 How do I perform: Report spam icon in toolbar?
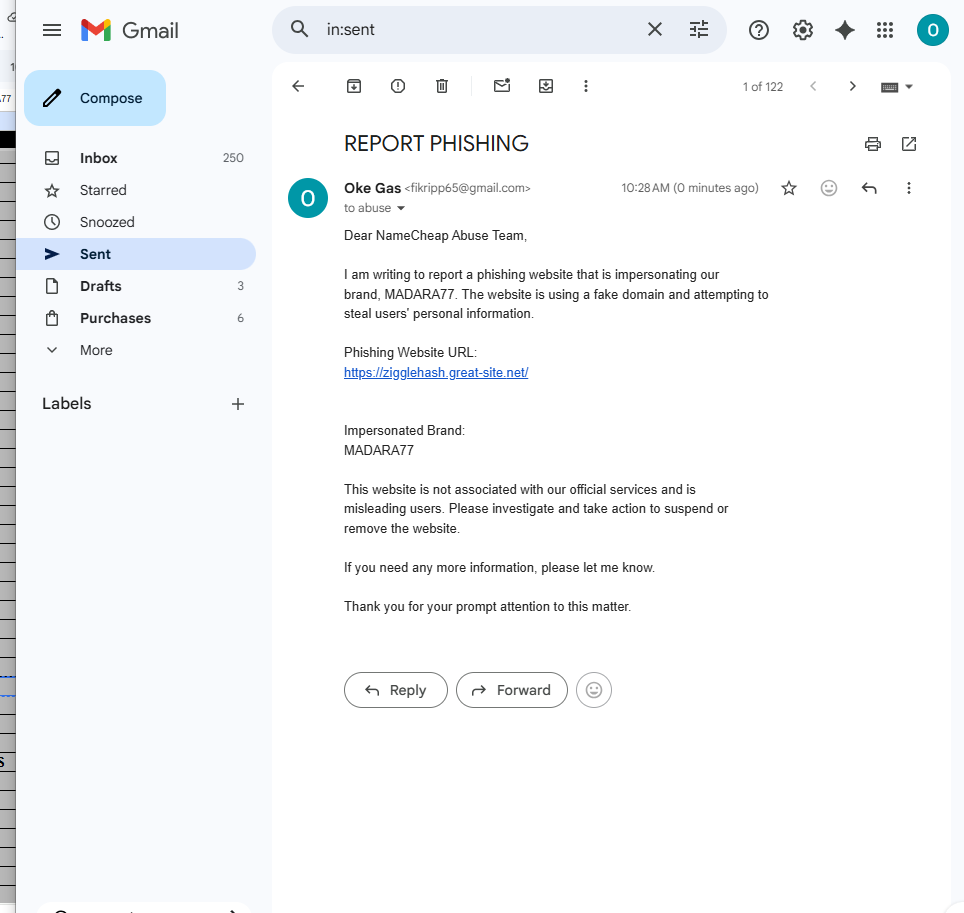[398, 86]
